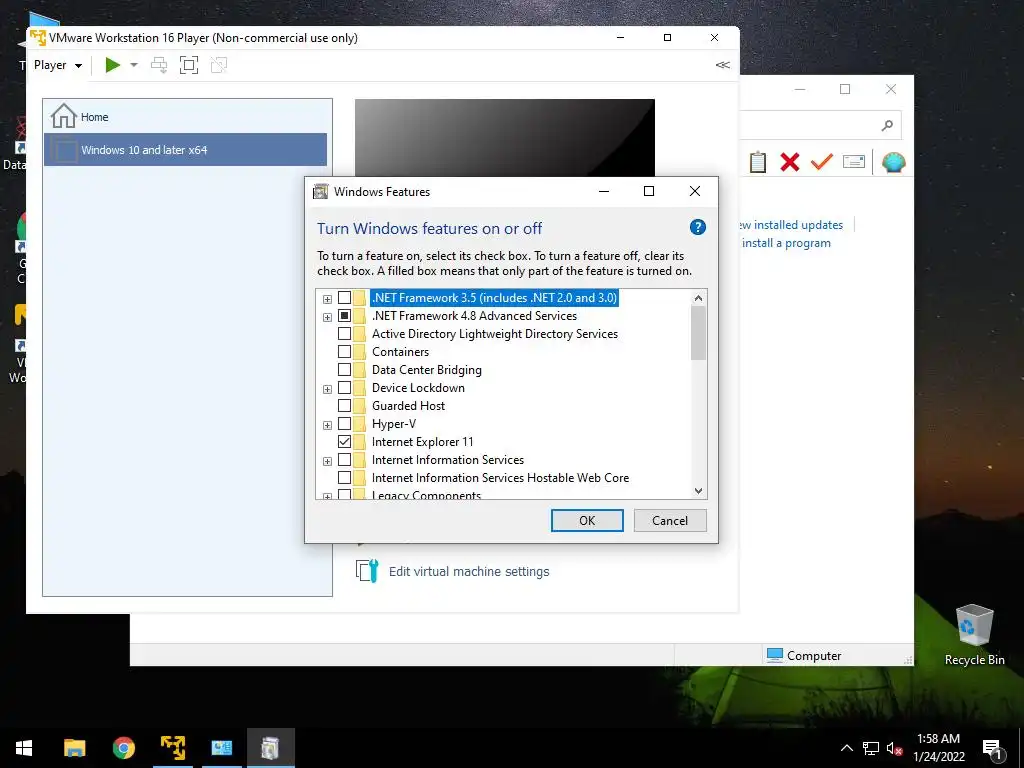
Task: Click the Edit virtual machine settings icon
Action: coord(368,571)
